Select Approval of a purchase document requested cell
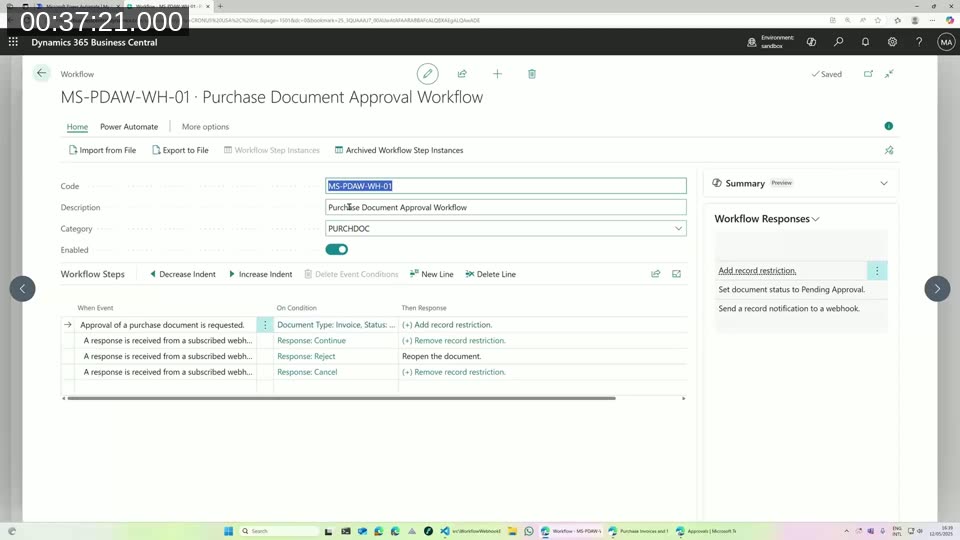The height and width of the screenshot is (540, 960). (165, 324)
